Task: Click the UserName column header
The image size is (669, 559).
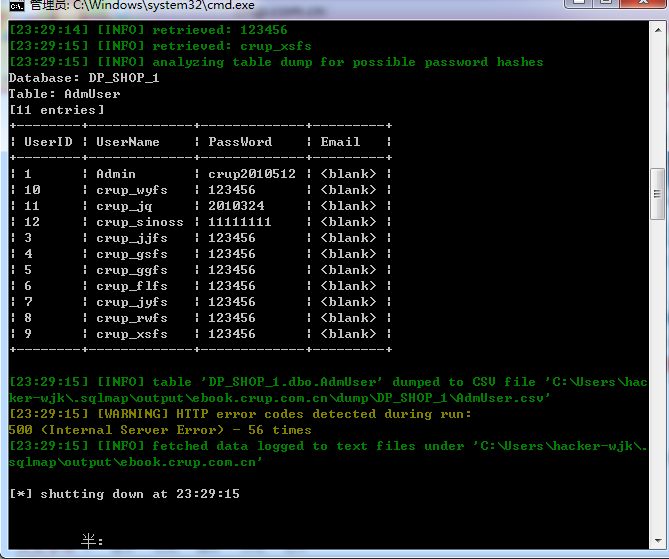Action: [128, 142]
